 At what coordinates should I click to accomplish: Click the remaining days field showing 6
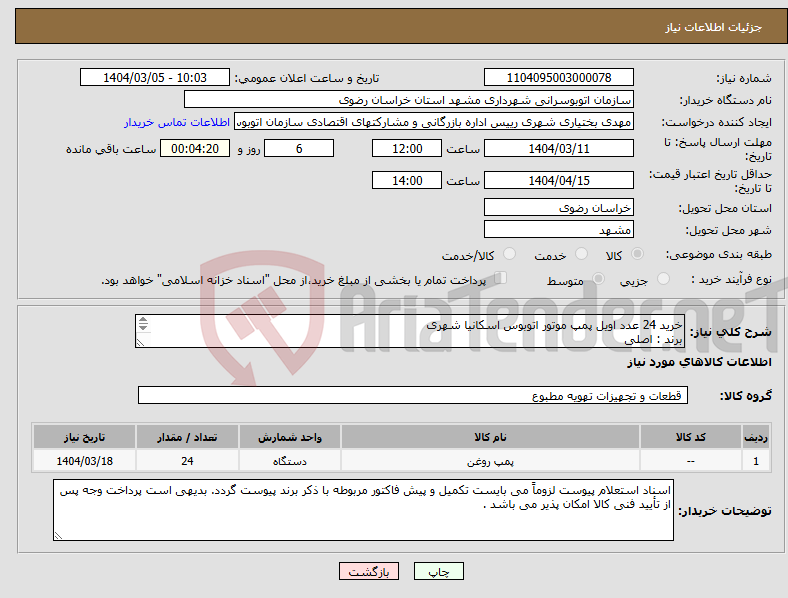pos(299,149)
